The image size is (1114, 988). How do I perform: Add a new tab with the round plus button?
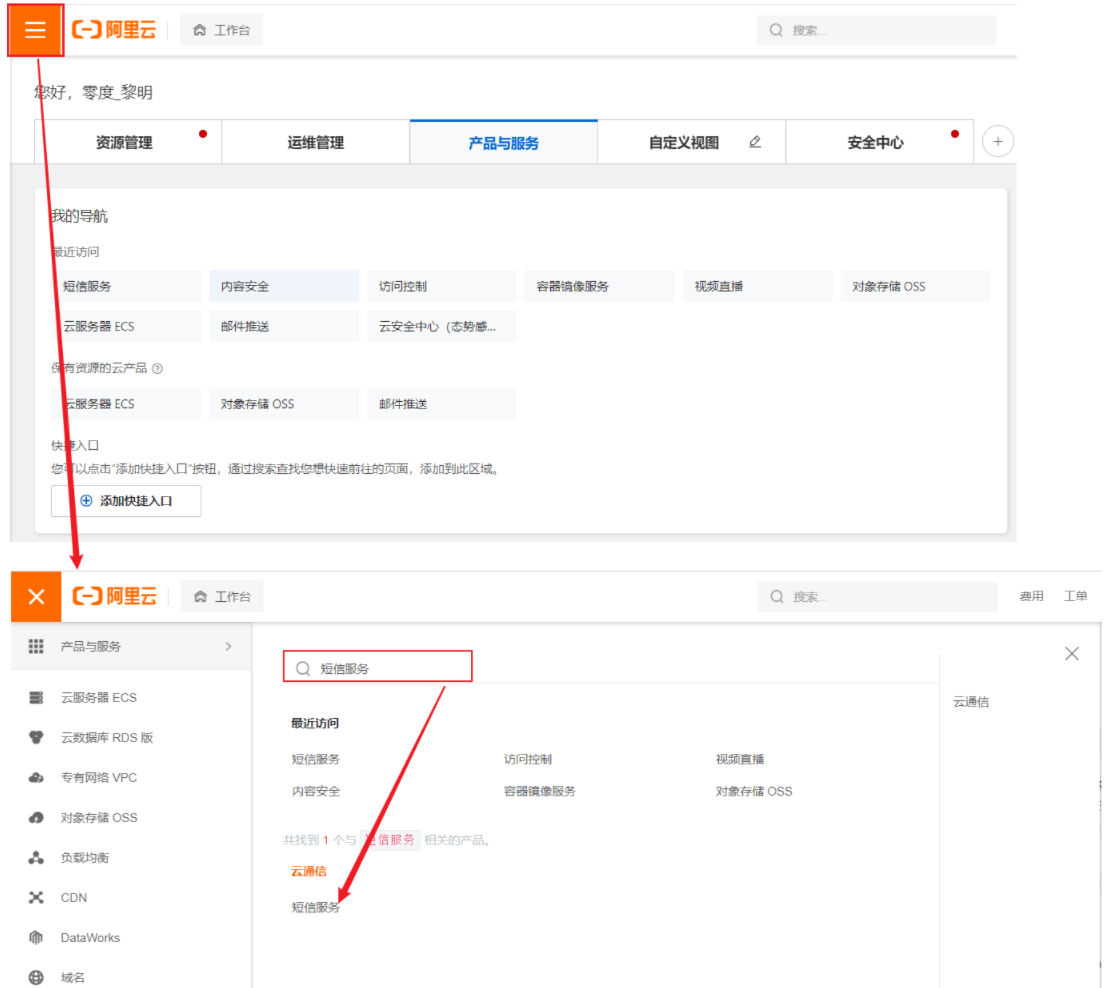(997, 141)
